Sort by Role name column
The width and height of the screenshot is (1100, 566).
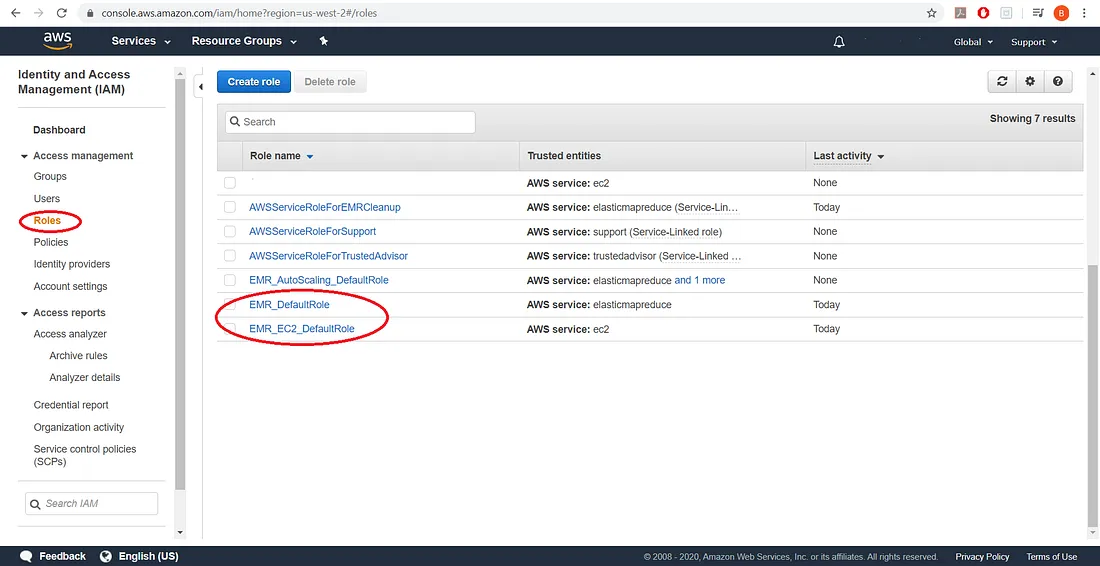point(281,156)
